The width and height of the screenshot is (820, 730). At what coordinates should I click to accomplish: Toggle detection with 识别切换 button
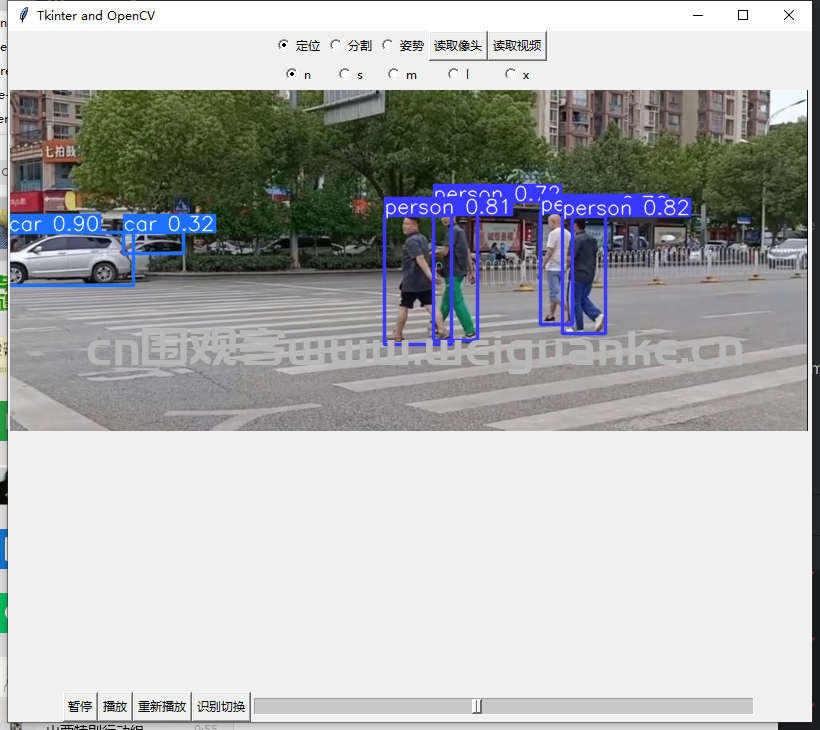tap(221, 706)
